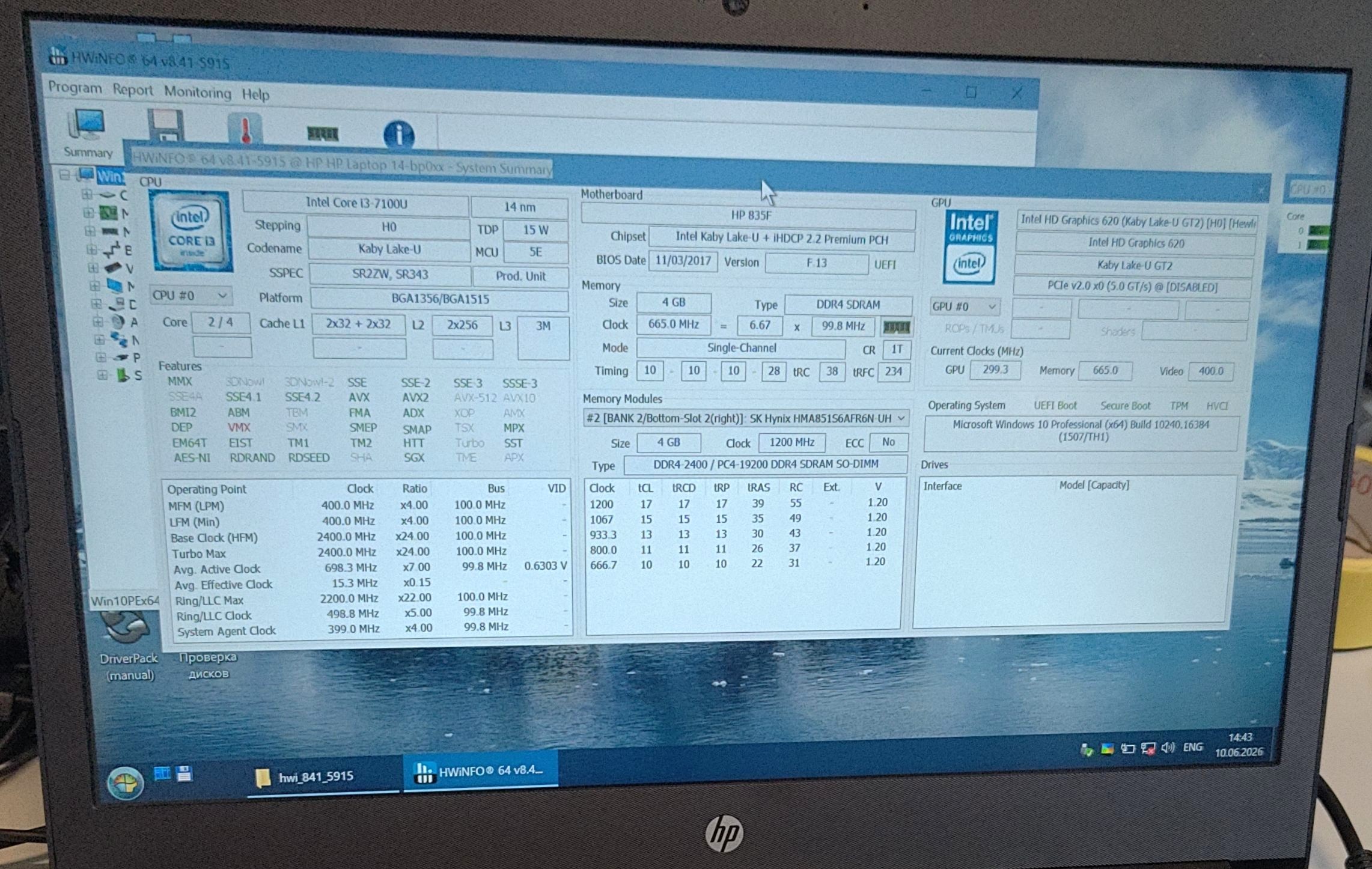This screenshot has height=869, width=1372.
Task: Expand the tree node labeled B
Action: point(91,249)
